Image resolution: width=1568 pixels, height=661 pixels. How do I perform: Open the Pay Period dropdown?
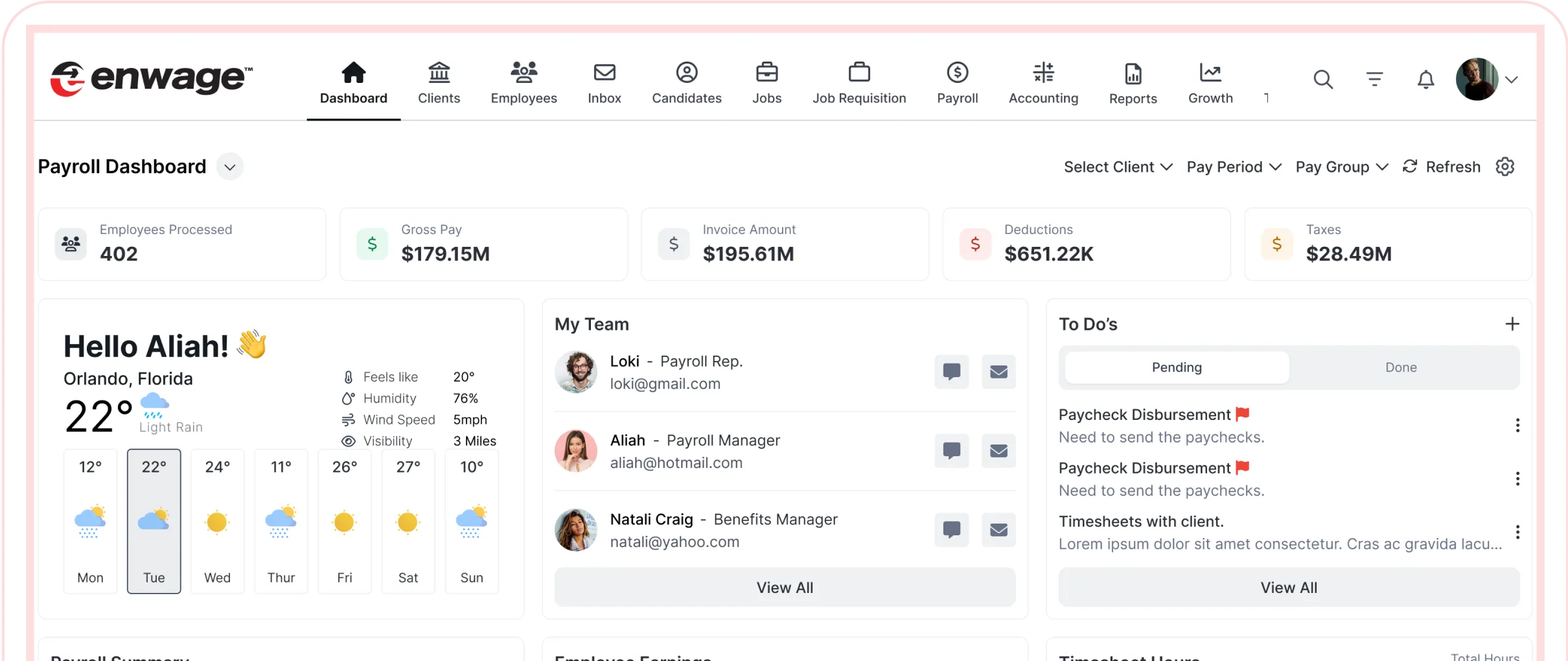[1234, 167]
